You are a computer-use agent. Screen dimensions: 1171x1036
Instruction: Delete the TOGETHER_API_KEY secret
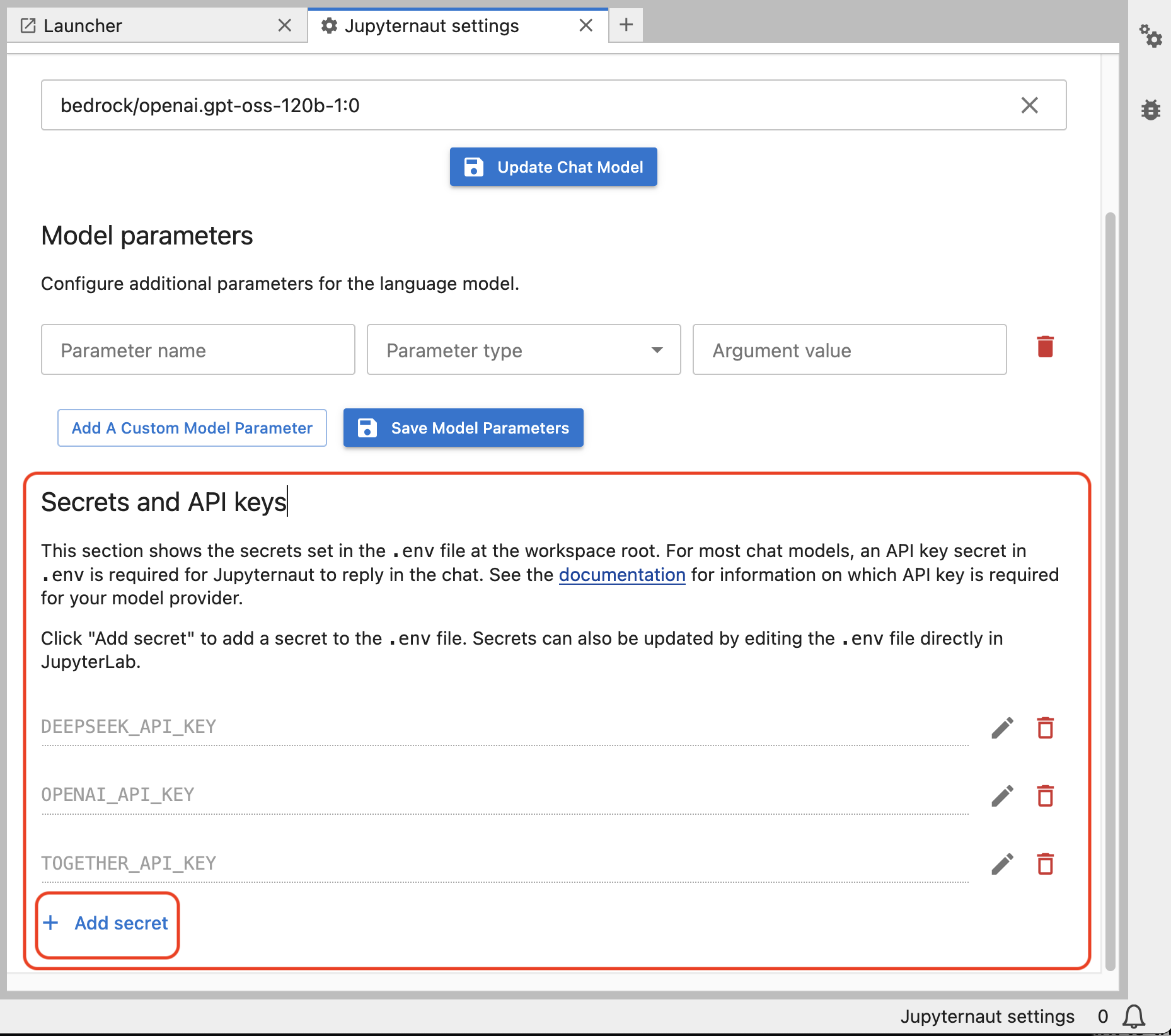click(1045, 864)
